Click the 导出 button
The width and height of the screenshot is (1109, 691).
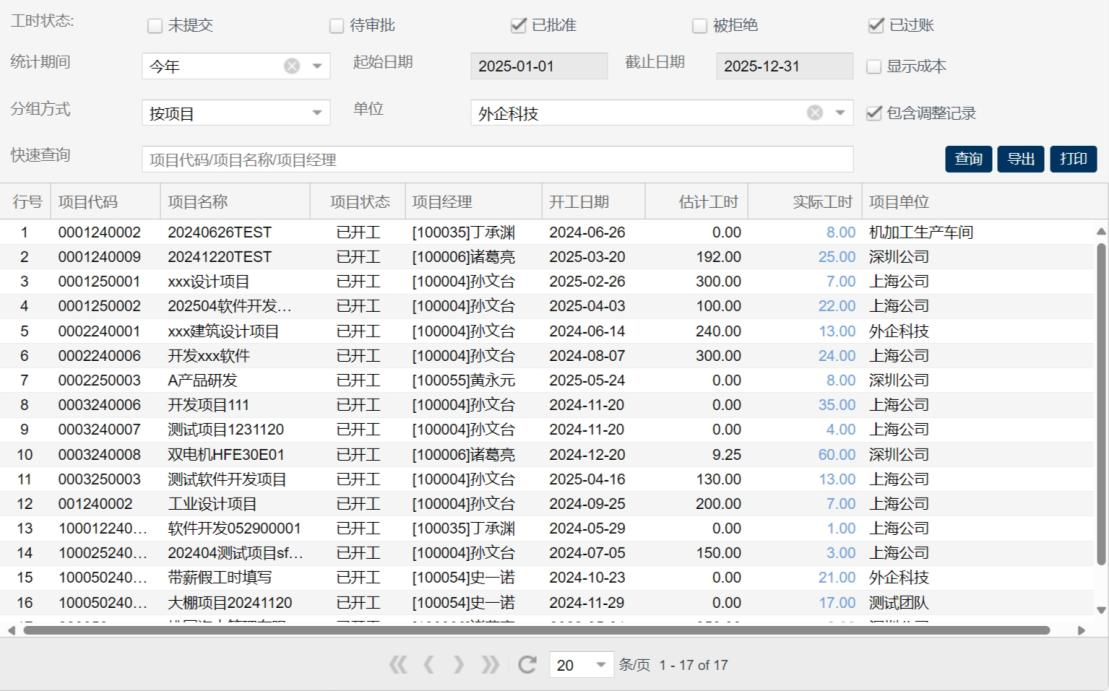1020,159
